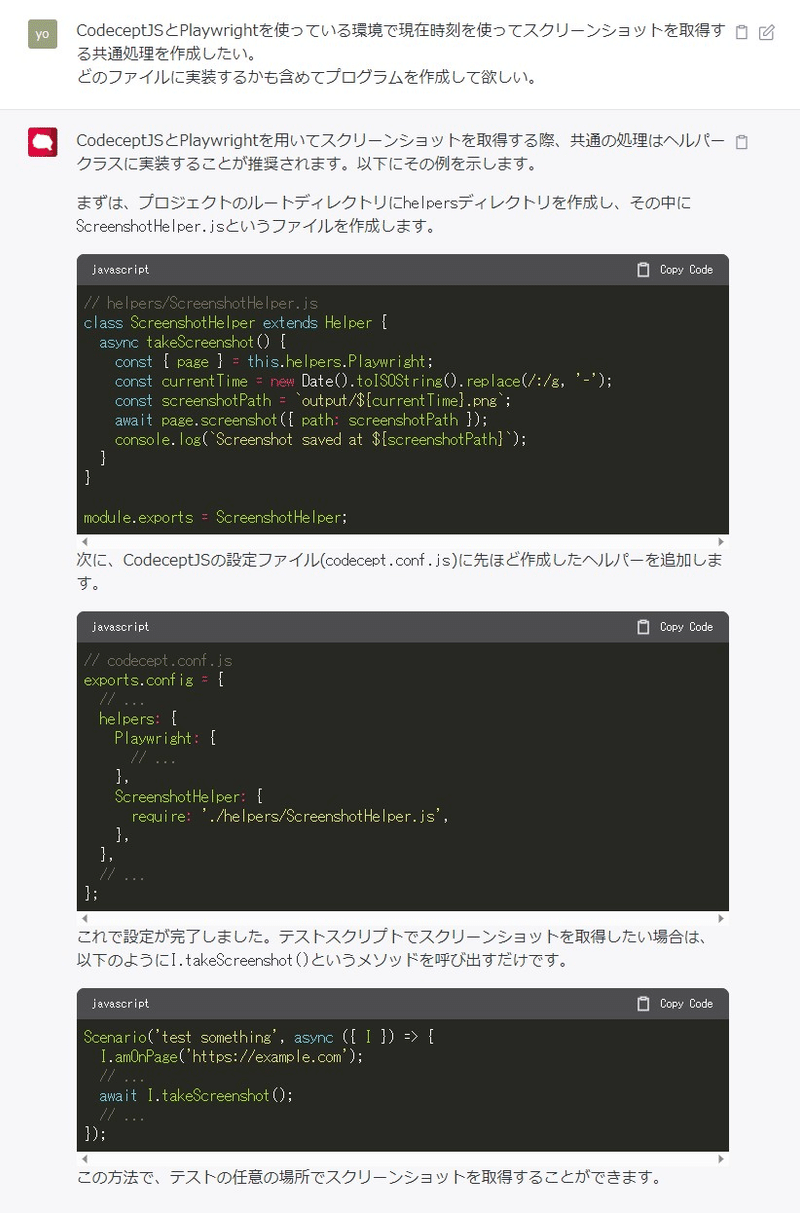Copy Code for codecept.conf.js block

[675, 626]
